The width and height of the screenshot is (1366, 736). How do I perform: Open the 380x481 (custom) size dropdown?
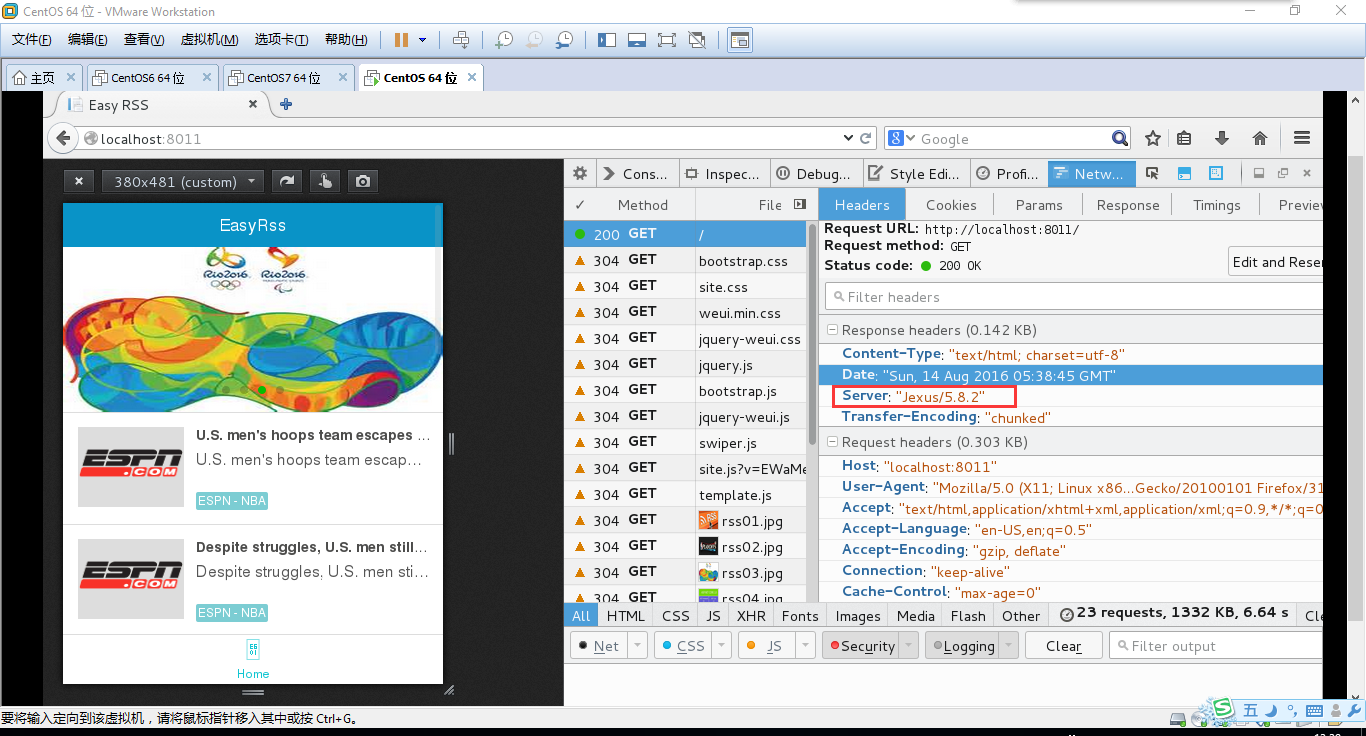click(x=183, y=181)
